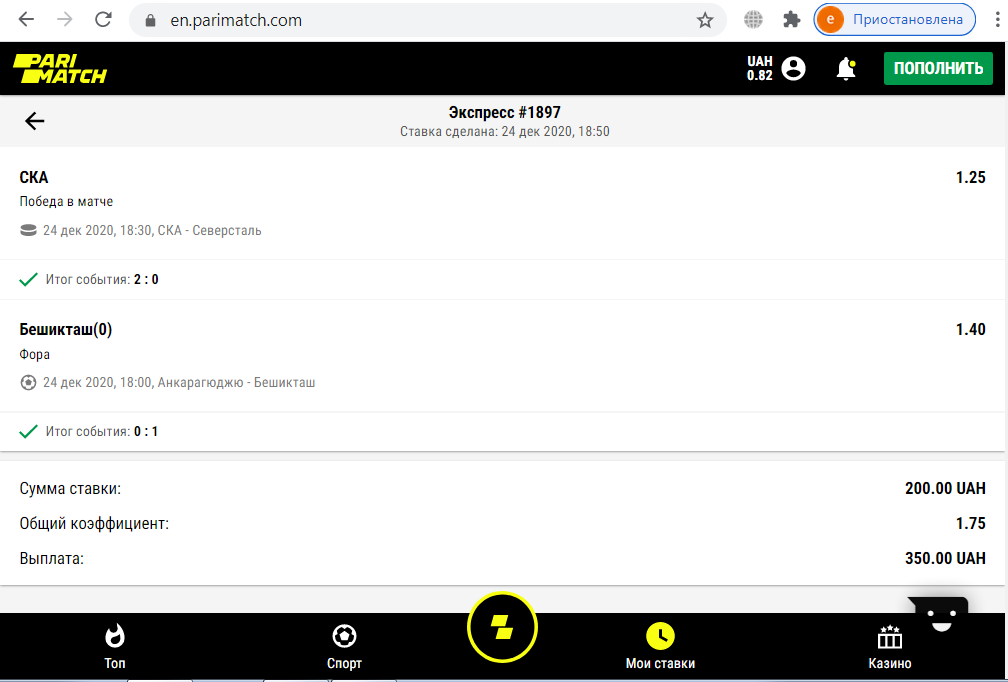
Task: Open the user account icon
Action: pyautogui.click(x=793, y=68)
